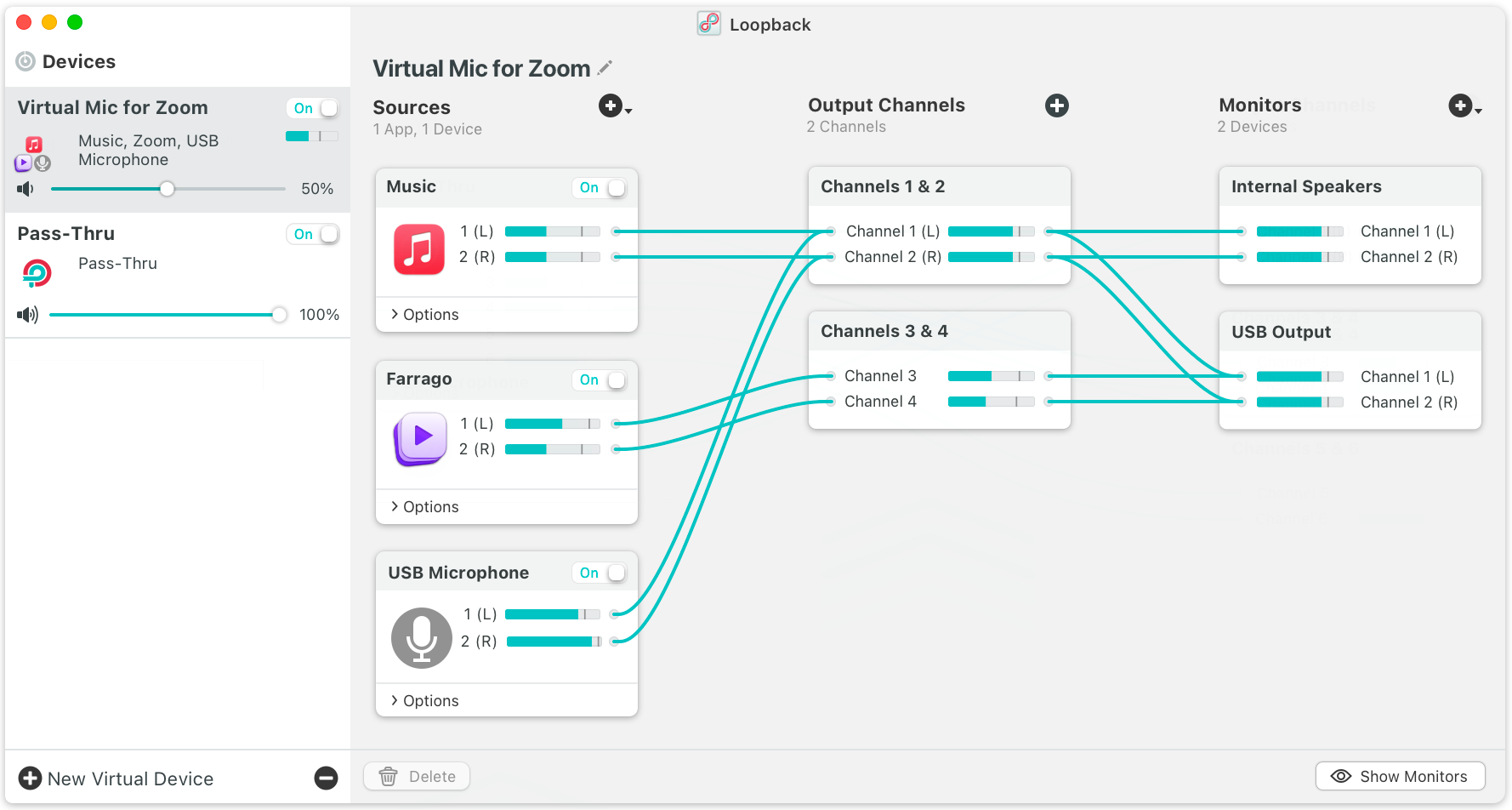Remove selected device with minus icon
1512x810 pixels.
pos(326,778)
